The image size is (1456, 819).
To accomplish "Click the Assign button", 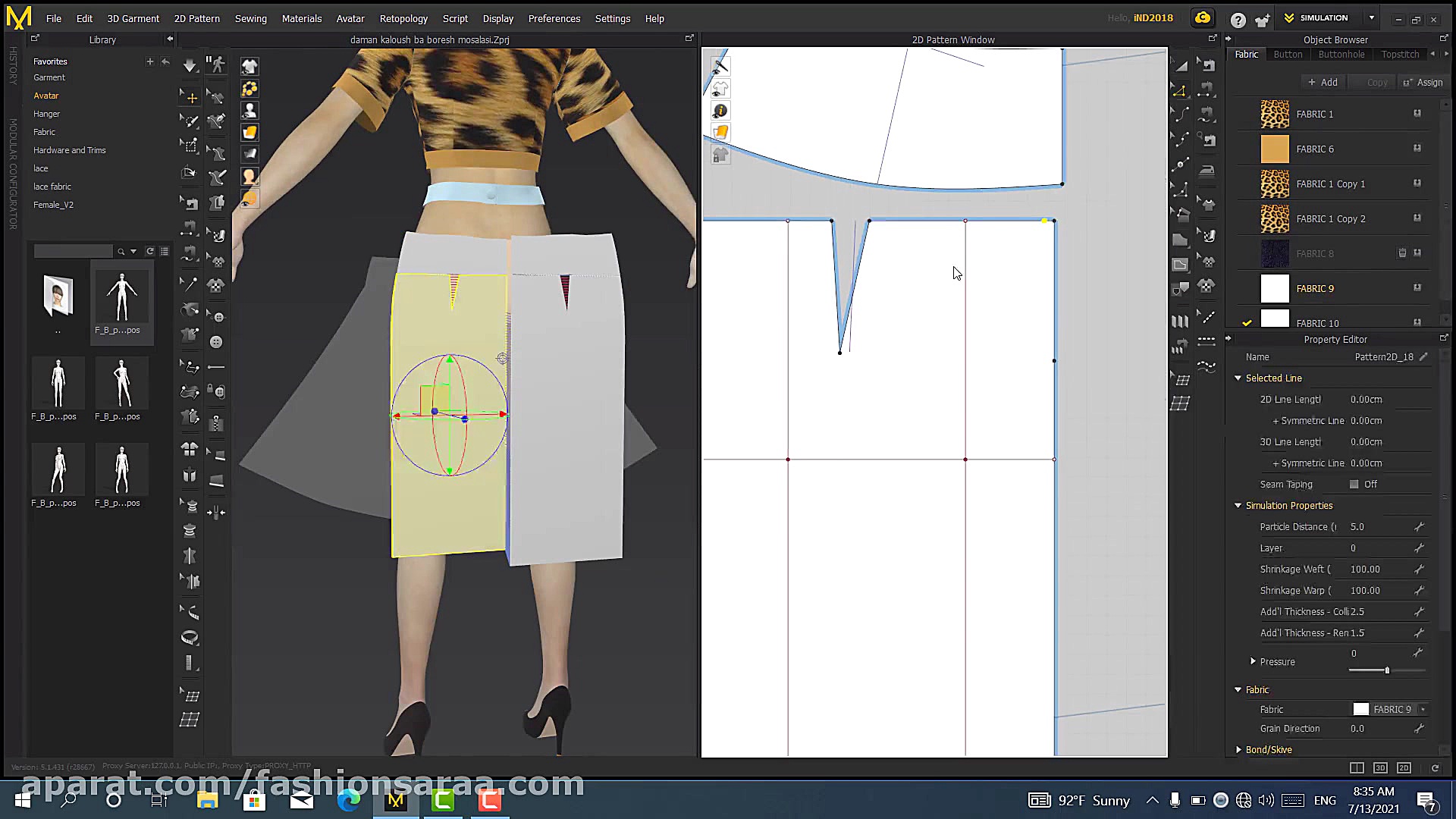I will coord(1423,82).
